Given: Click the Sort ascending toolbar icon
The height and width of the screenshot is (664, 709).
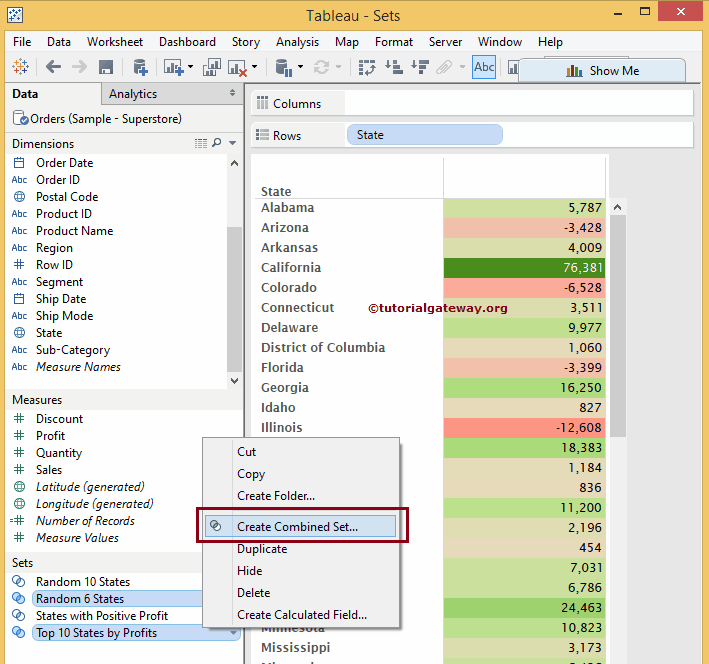Looking at the screenshot, I should click(393, 67).
